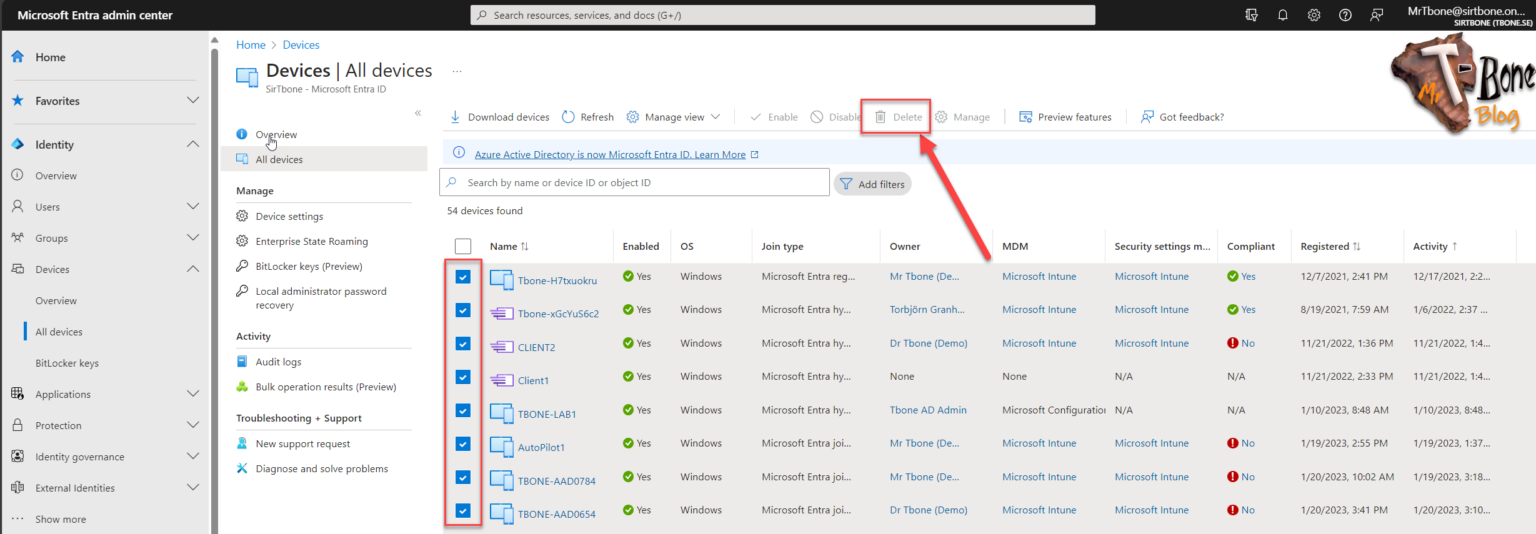Open portal settings gear icon
This screenshot has height=534, width=1536.
[x=1314, y=15]
